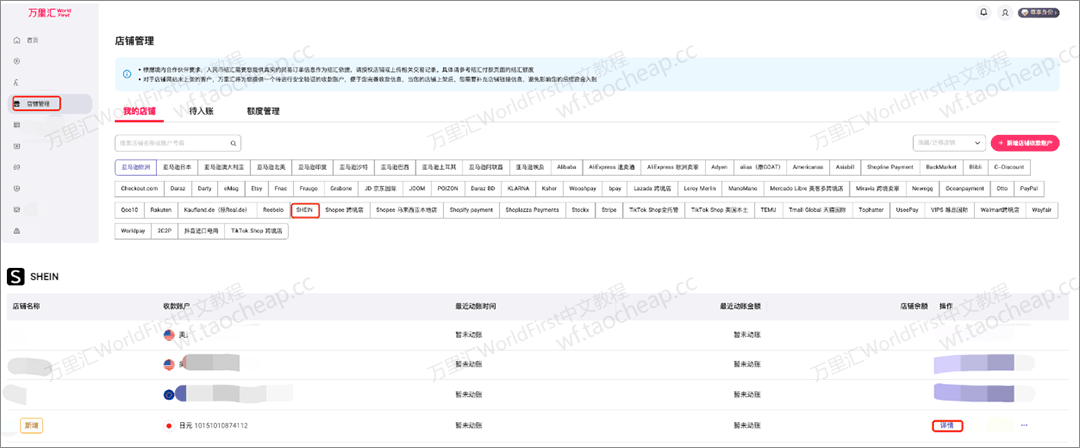Select the Newegg platform filter

coord(921,188)
